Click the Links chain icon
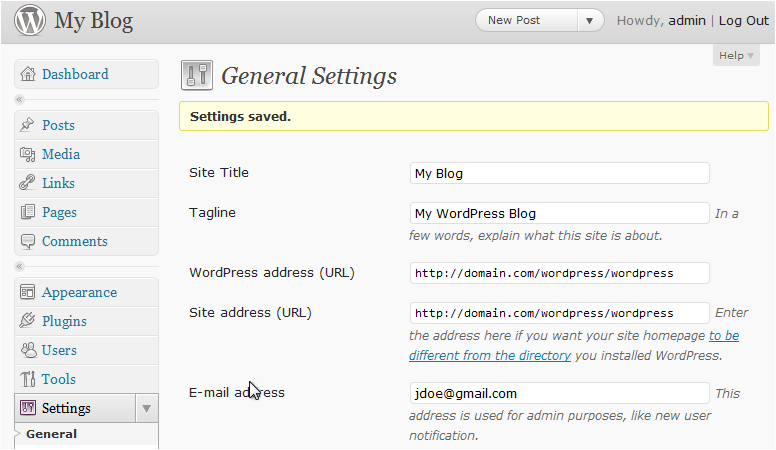776x450 pixels. [27, 183]
